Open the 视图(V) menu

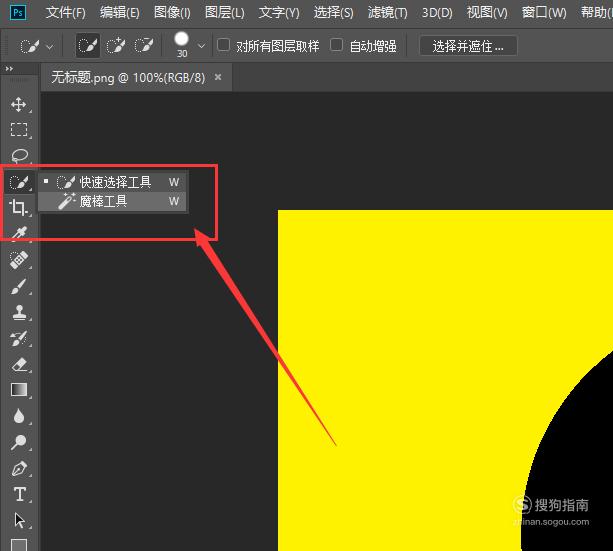(x=487, y=13)
